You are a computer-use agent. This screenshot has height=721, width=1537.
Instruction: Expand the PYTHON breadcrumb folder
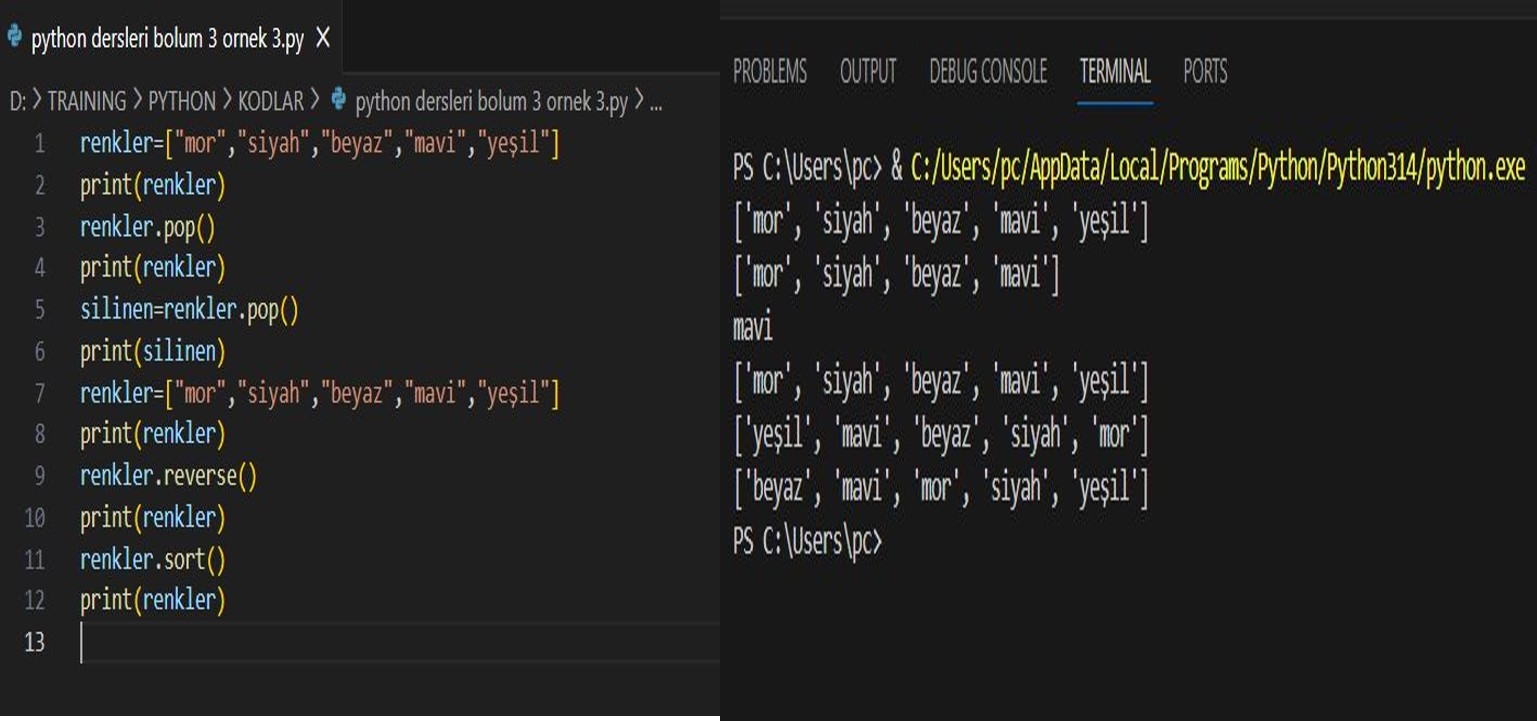(181, 101)
